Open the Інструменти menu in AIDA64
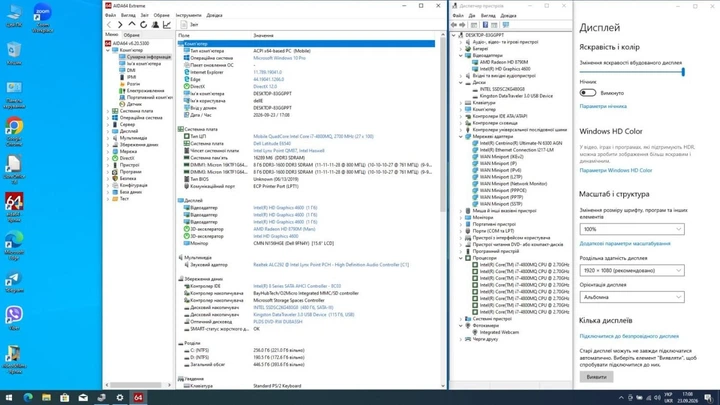Image resolution: width=720 pixels, height=405 pixels. click(188, 15)
